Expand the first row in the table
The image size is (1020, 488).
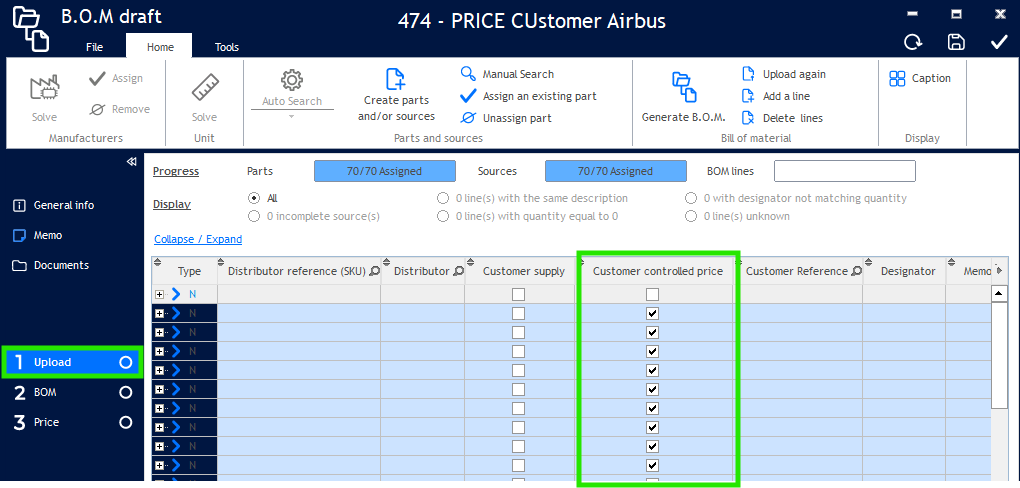(x=160, y=294)
